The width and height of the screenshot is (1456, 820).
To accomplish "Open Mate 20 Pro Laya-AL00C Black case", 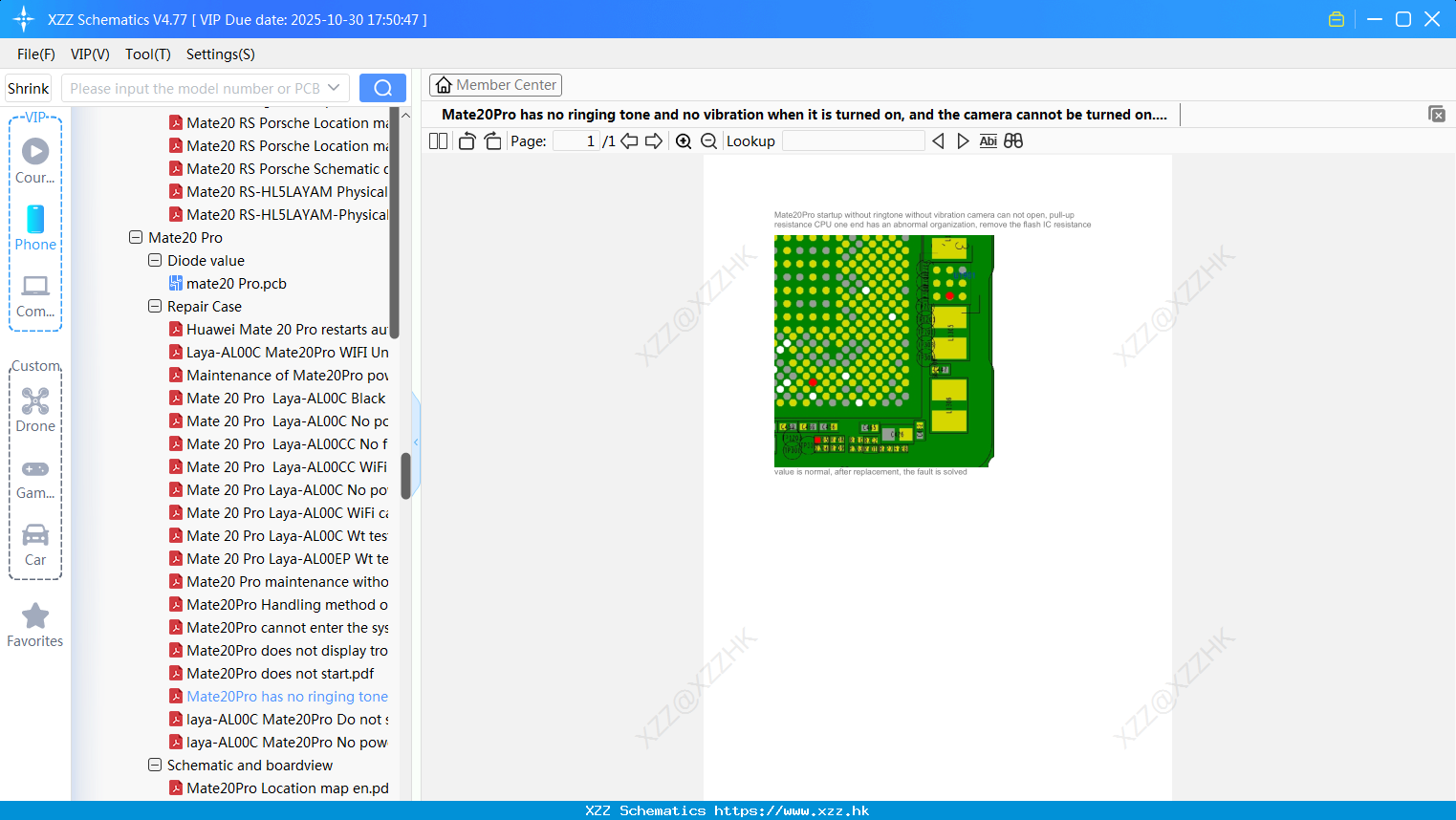I will point(286,398).
